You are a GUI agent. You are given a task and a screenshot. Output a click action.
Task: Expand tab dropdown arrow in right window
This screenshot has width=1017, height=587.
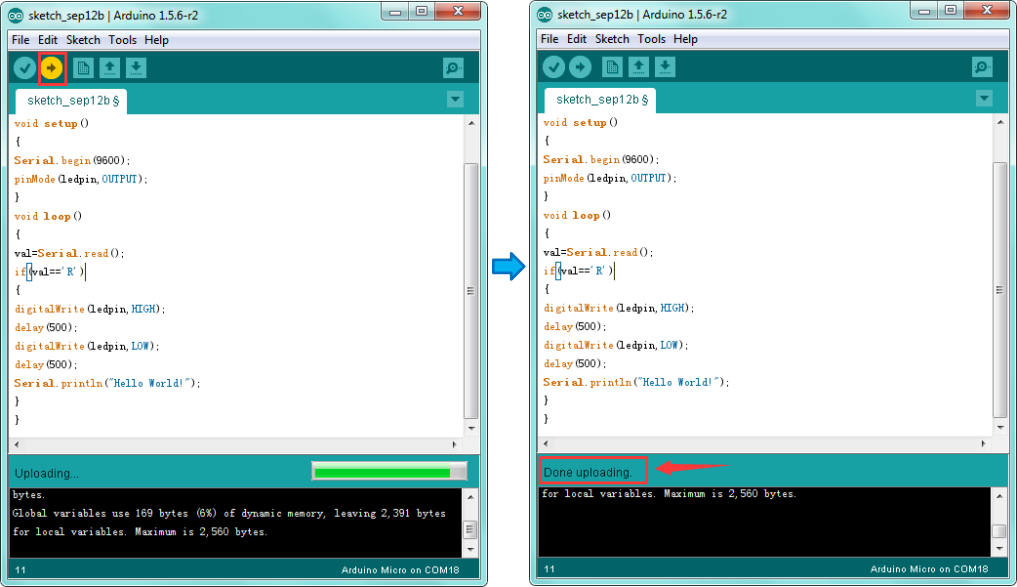(x=984, y=99)
